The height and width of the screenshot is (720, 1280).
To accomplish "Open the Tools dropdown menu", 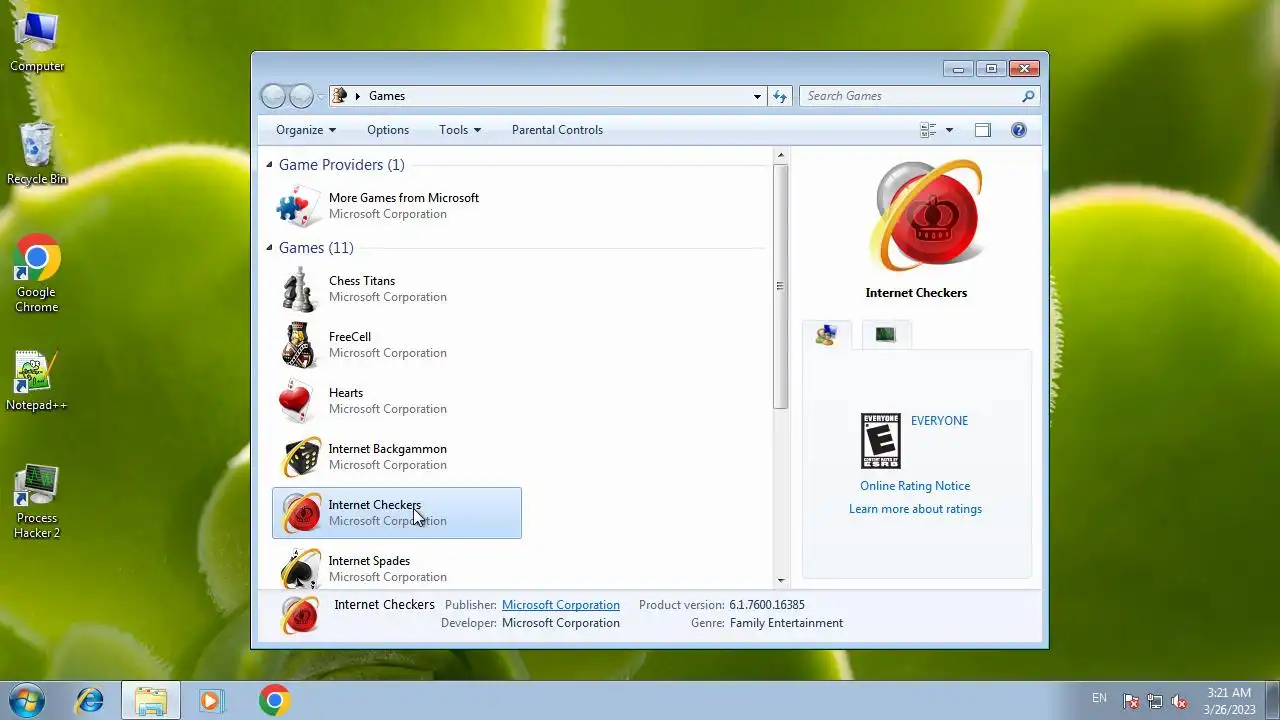I will (x=460, y=130).
